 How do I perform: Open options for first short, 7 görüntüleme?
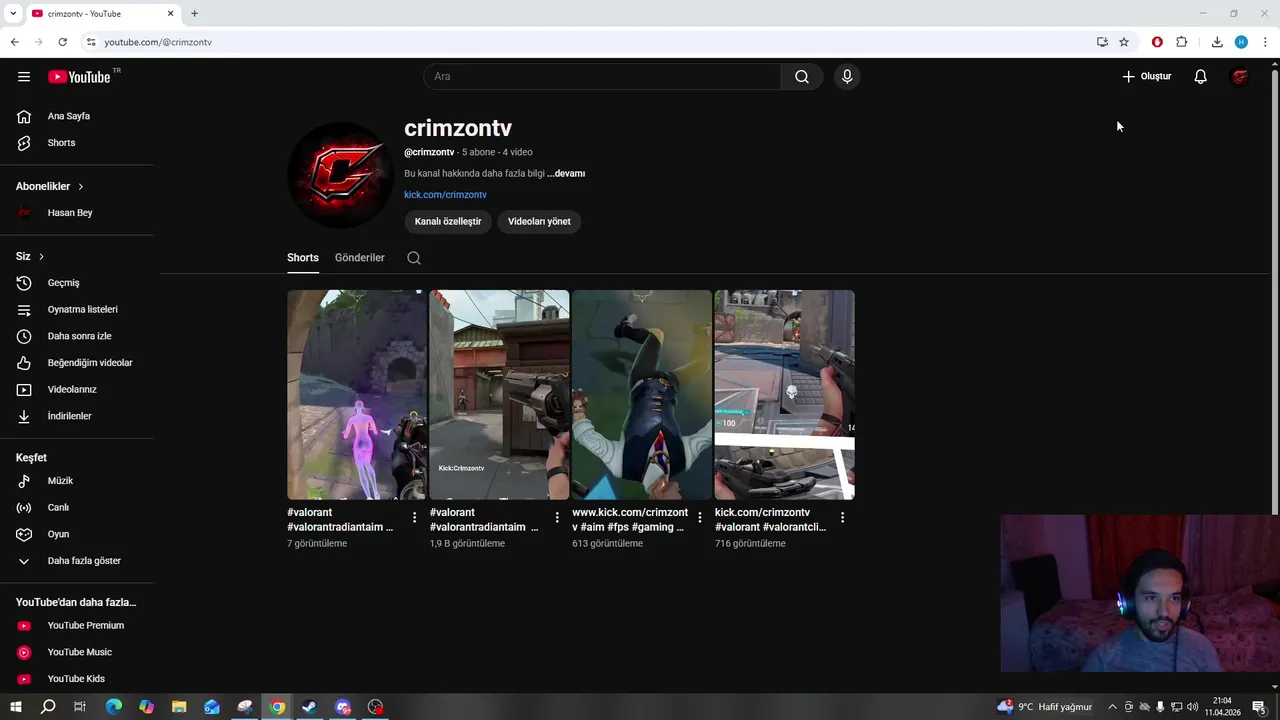click(415, 518)
